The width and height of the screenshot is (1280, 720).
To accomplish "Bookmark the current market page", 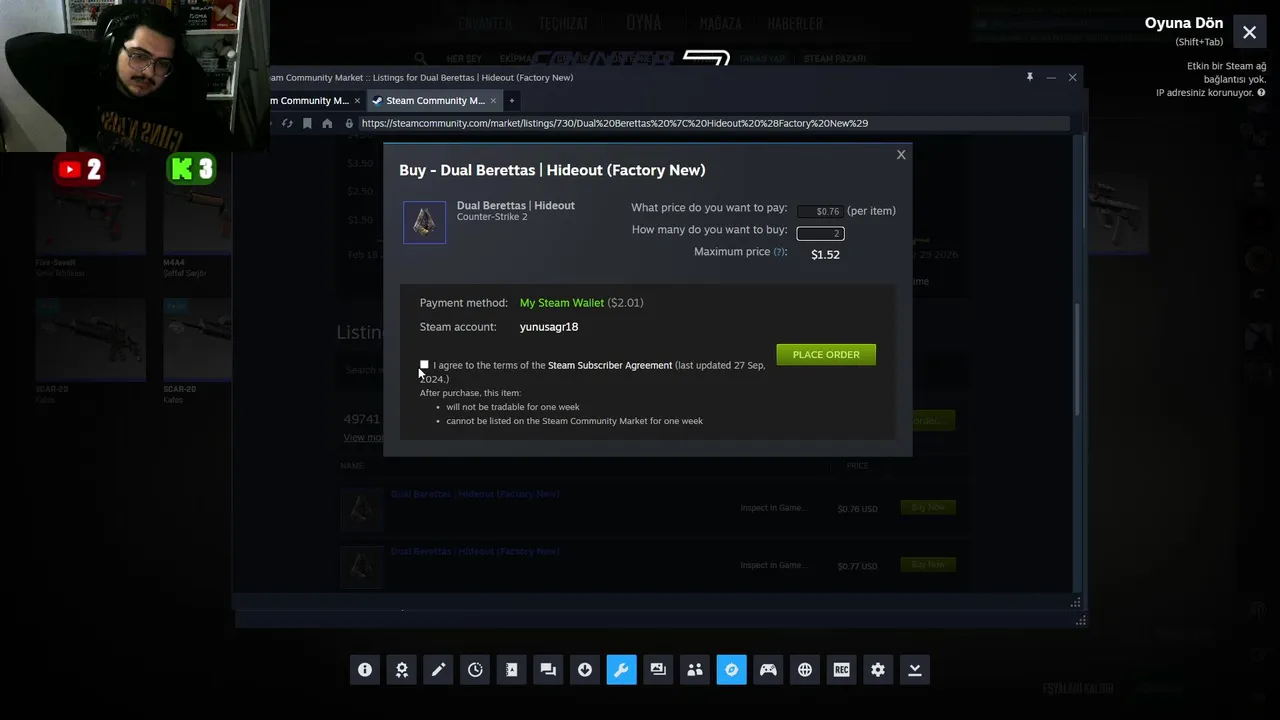I will 307,123.
